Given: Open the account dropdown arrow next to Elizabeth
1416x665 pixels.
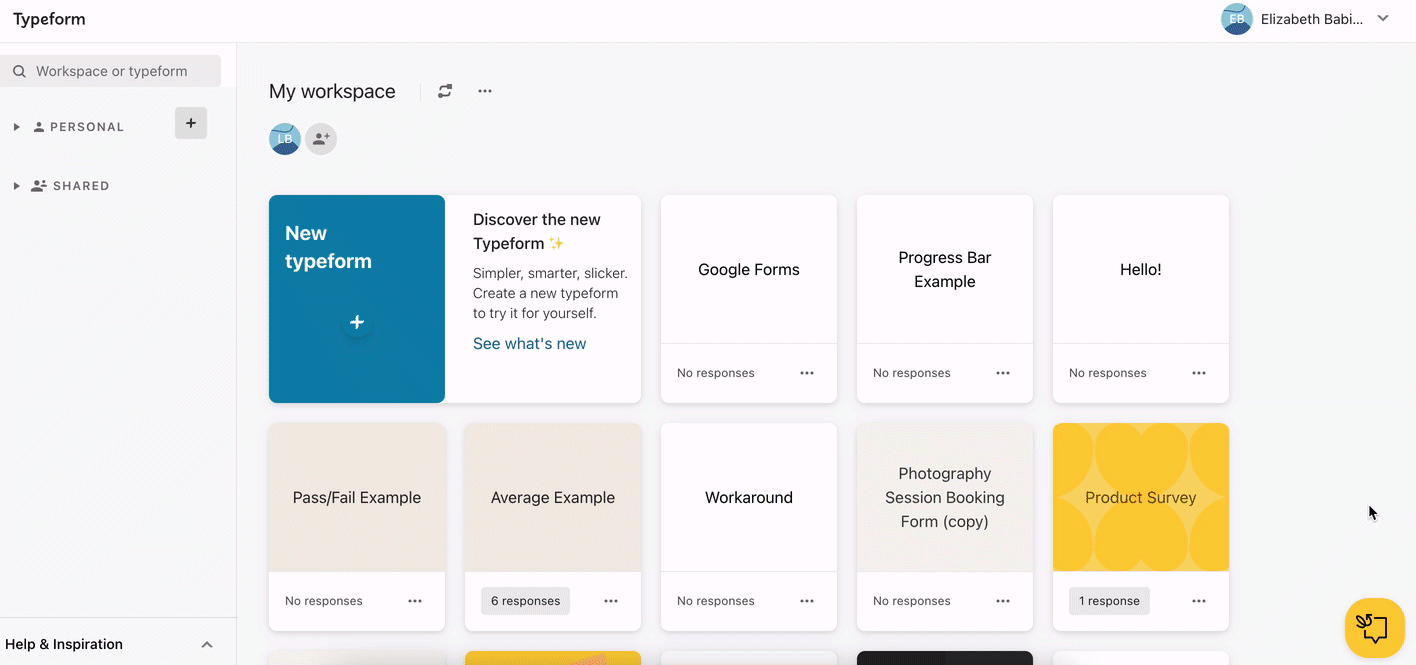Looking at the screenshot, I should coord(1383,18).
